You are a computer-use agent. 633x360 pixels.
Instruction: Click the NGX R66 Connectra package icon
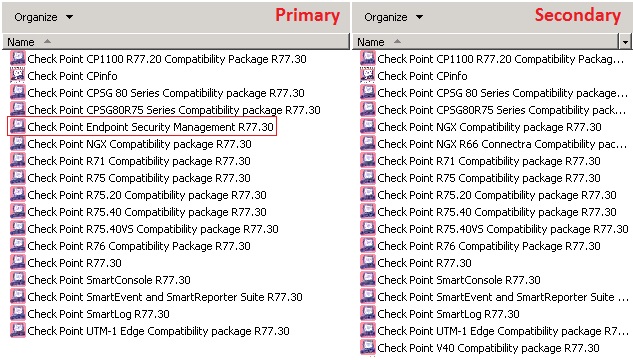click(x=367, y=143)
